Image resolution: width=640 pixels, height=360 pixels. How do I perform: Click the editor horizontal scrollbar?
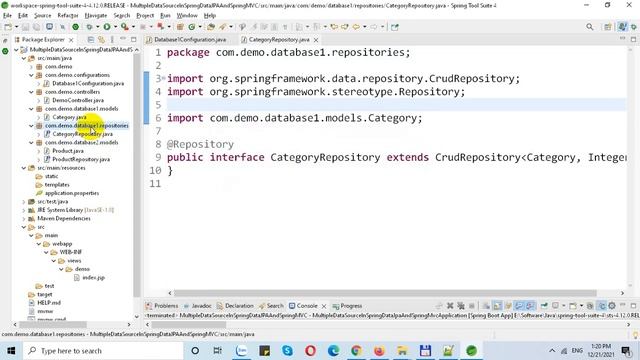[x=385, y=293]
